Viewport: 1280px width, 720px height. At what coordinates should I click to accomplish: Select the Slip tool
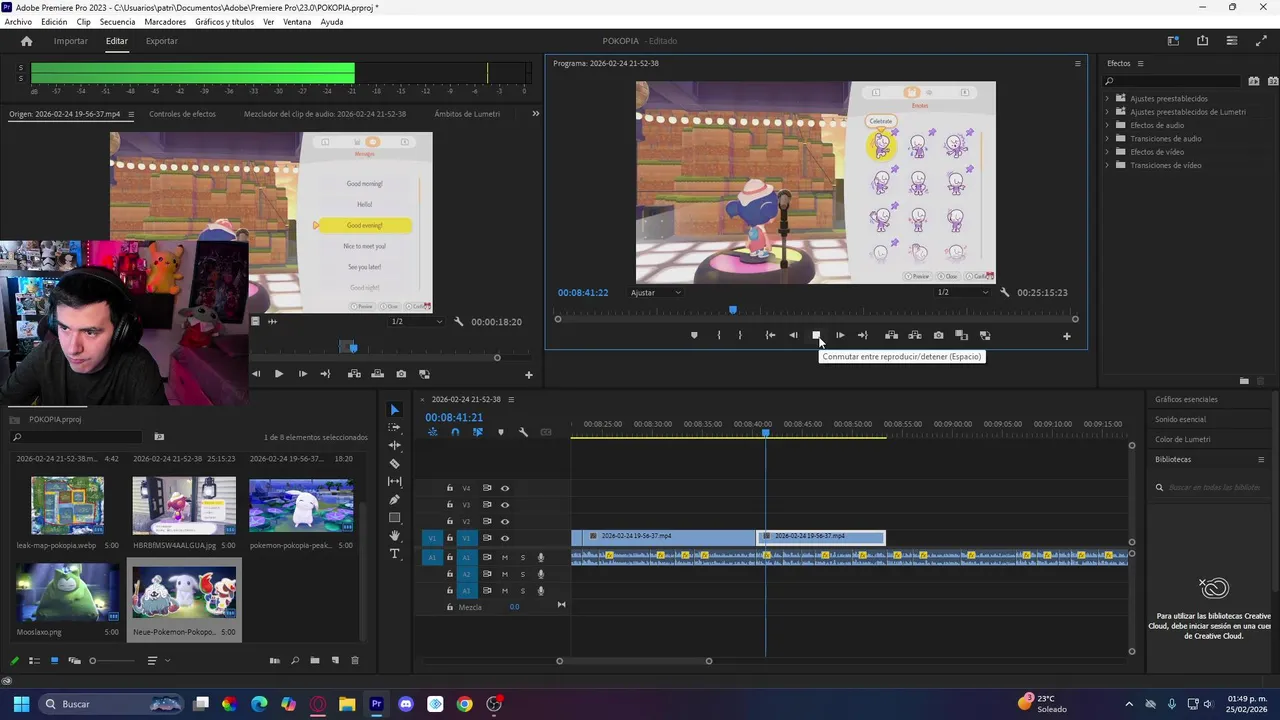click(394, 481)
